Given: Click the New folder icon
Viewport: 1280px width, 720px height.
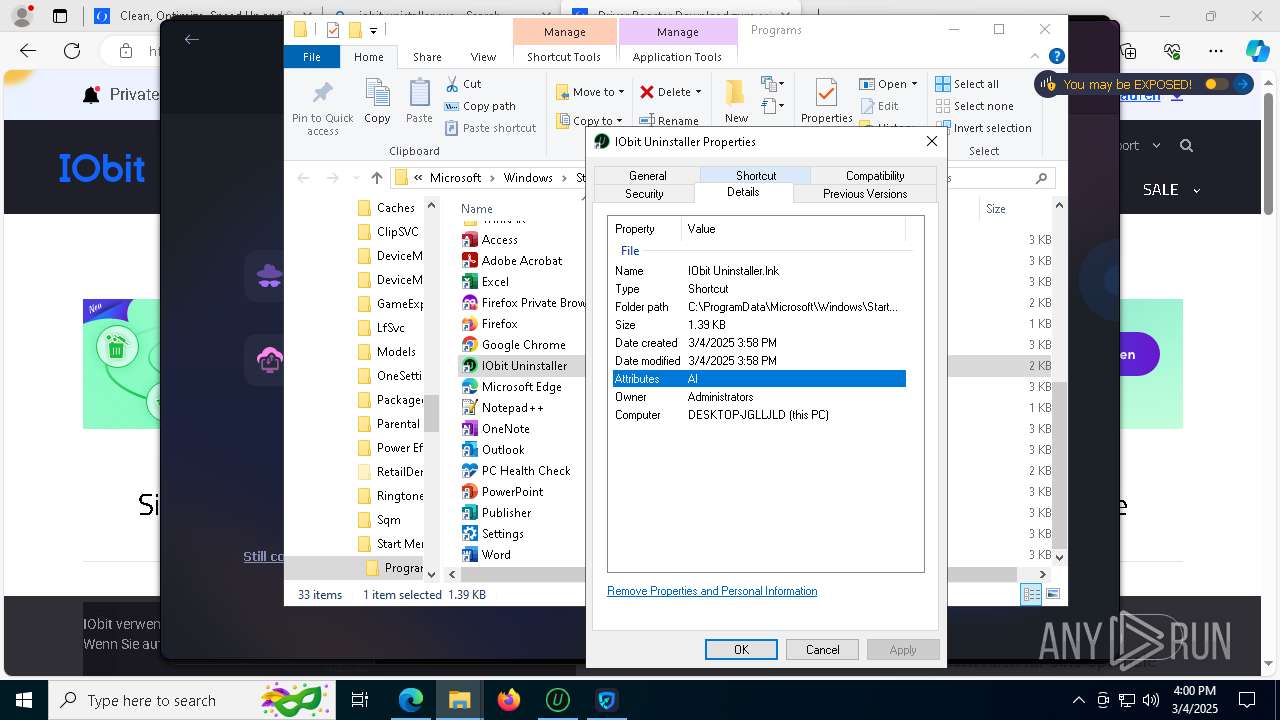Looking at the screenshot, I should click(736, 93).
